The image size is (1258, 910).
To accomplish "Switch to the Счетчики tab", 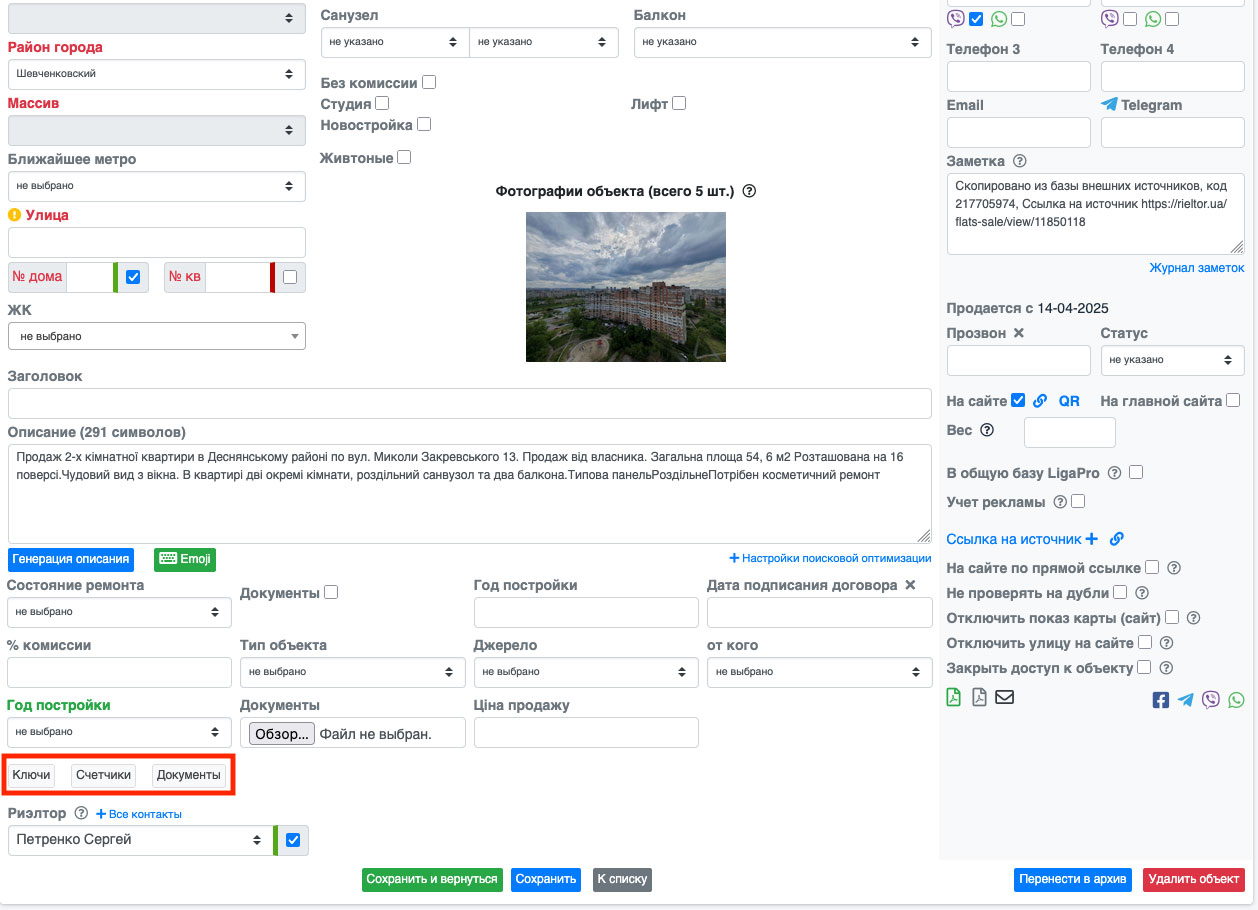I will pos(103,775).
